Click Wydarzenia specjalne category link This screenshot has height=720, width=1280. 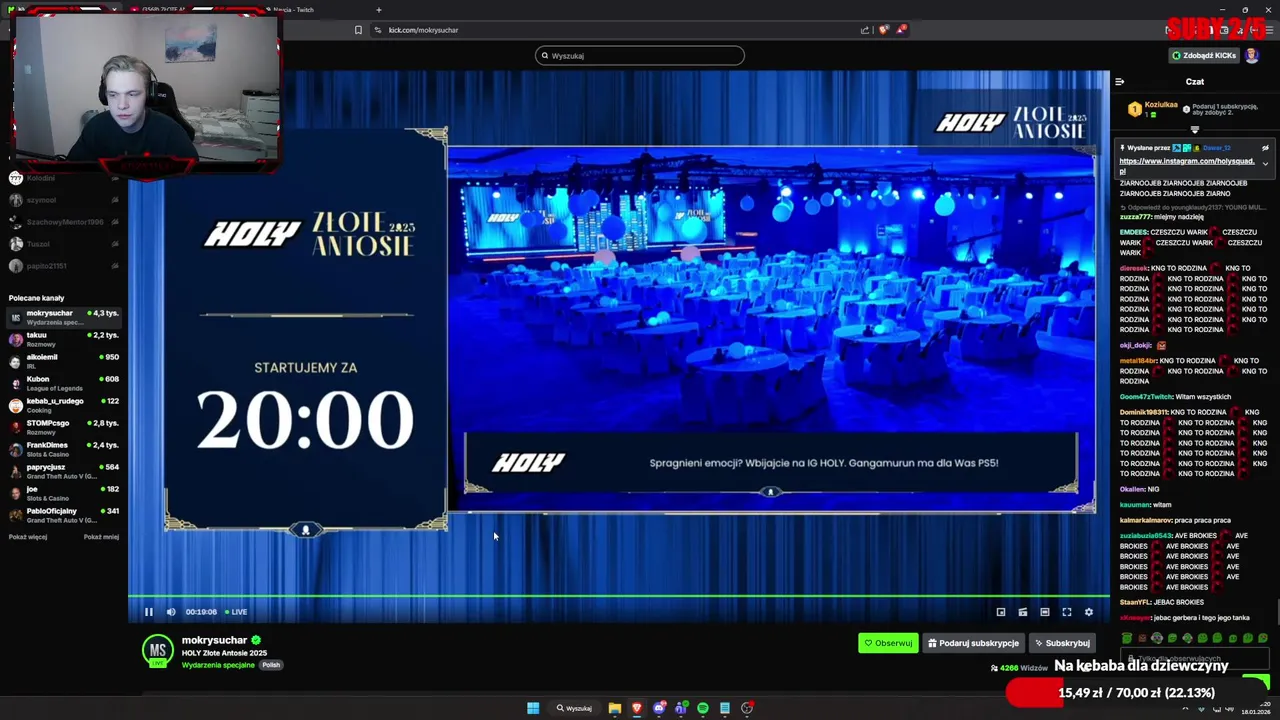pyautogui.click(x=218, y=665)
